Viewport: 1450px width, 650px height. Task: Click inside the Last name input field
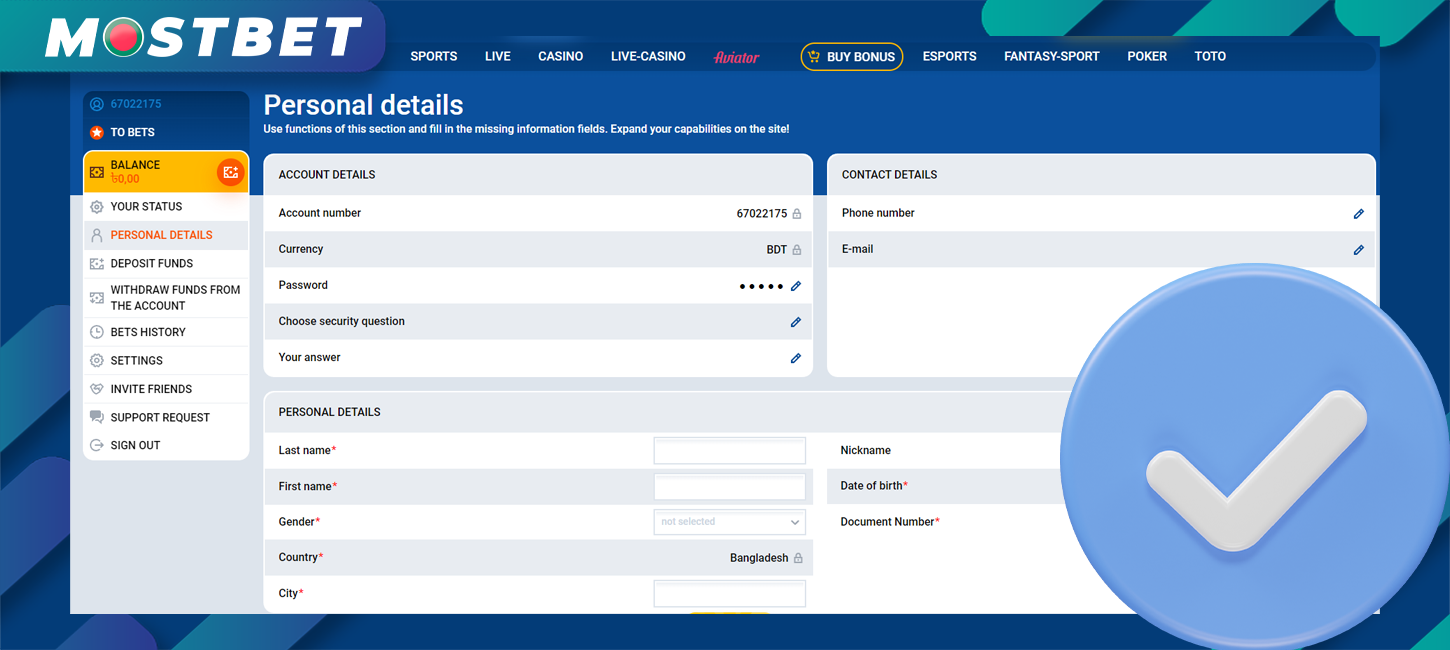[729, 450]
